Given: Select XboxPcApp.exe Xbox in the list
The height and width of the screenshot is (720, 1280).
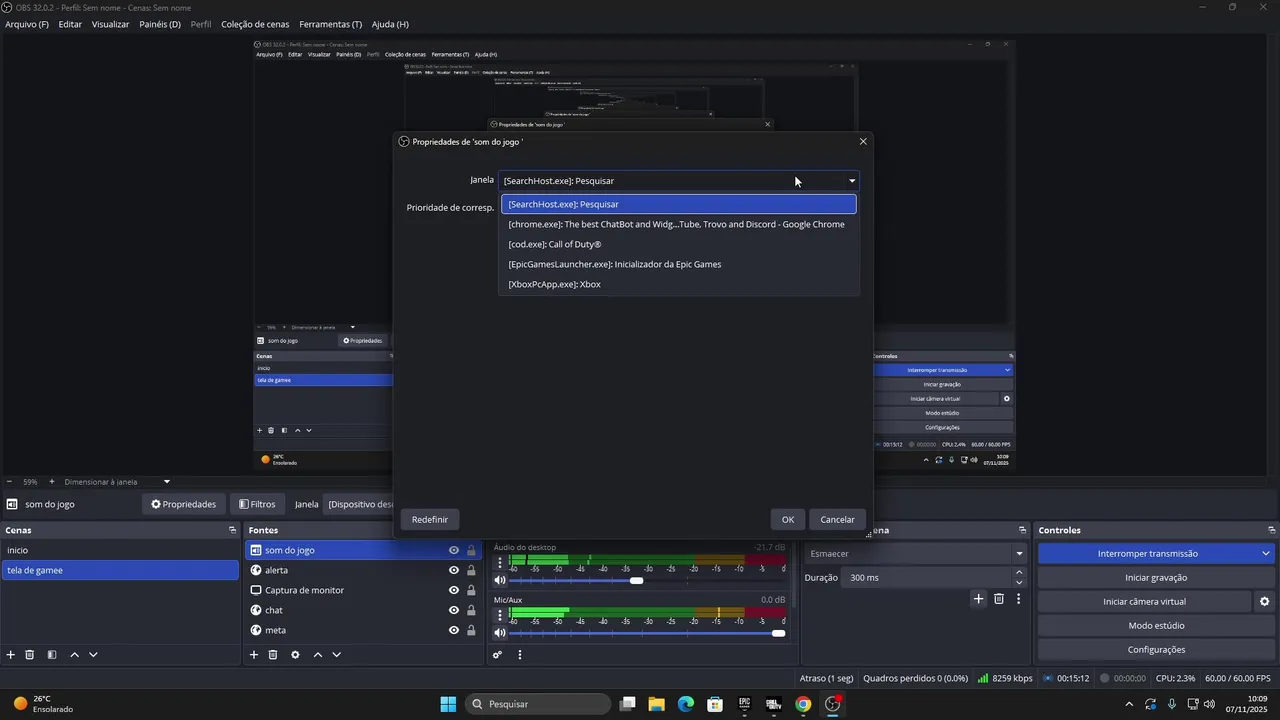Looking at the screenshot, I should click(x=679, y=284).
